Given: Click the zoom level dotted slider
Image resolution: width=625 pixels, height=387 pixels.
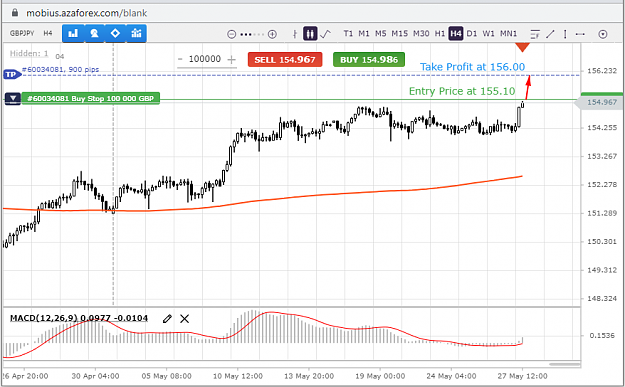Looking at the screenshot, I should pos(252,35).
